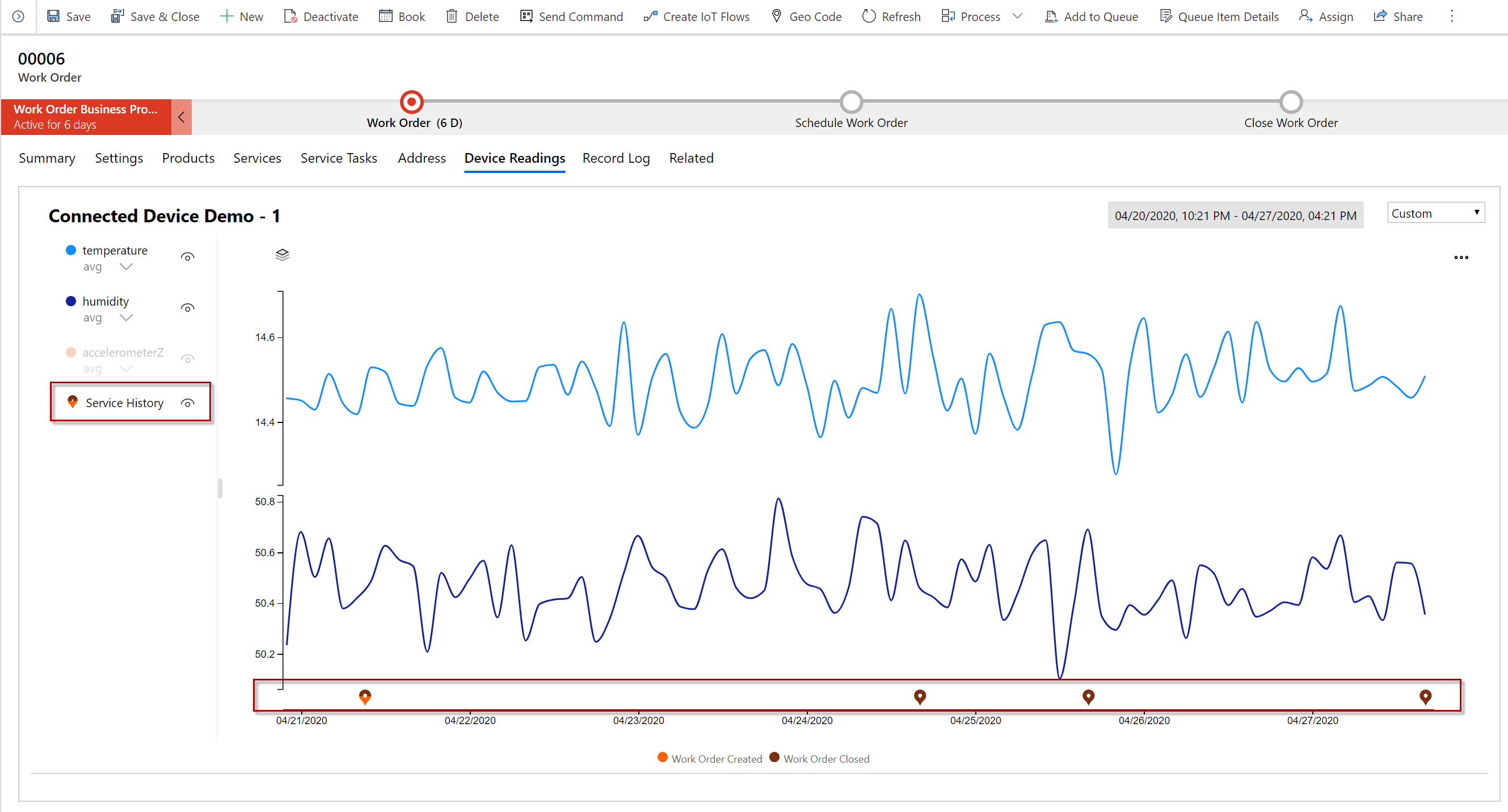Toggle Service History overlay visibility
Viewport: 1508px width, 812px height.
click(x=189, y=402)
